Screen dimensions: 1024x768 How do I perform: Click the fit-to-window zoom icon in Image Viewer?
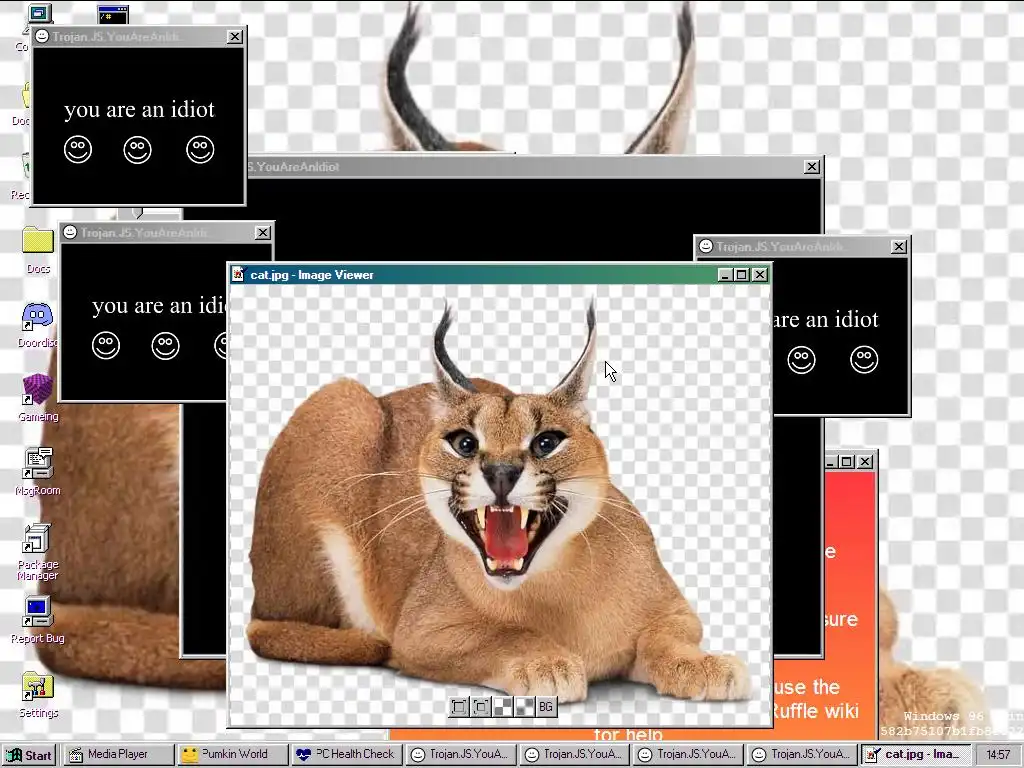459,707
